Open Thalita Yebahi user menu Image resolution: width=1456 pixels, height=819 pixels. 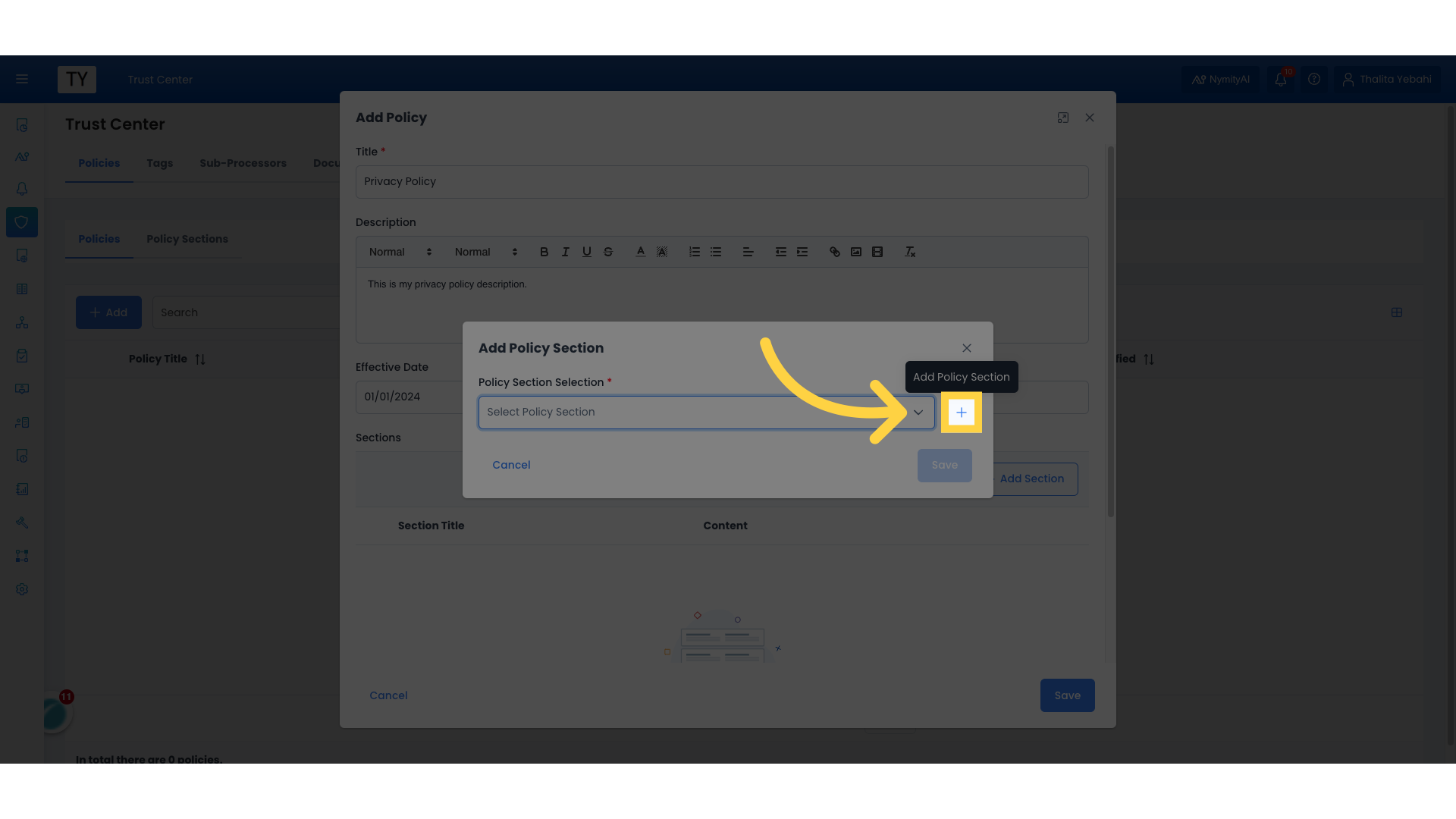click(x=1387, y=79)
